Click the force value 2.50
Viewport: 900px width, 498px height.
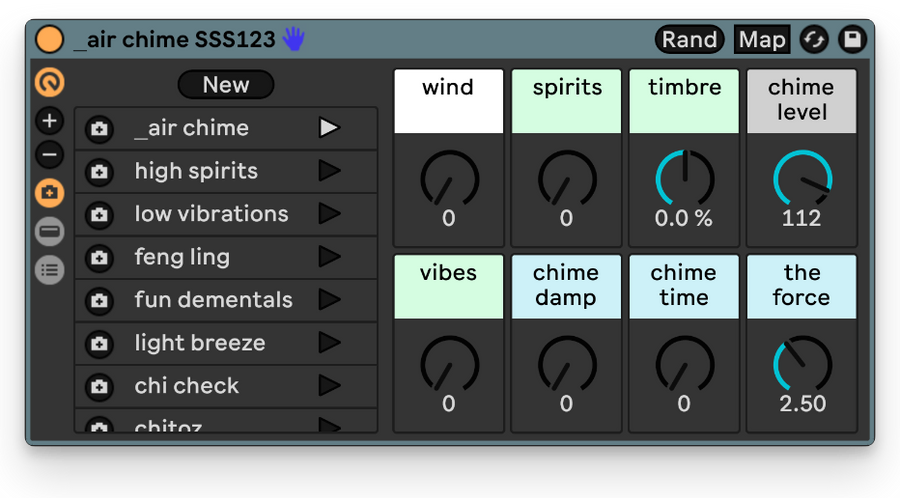pyautogui.click(x=802, y=403)
